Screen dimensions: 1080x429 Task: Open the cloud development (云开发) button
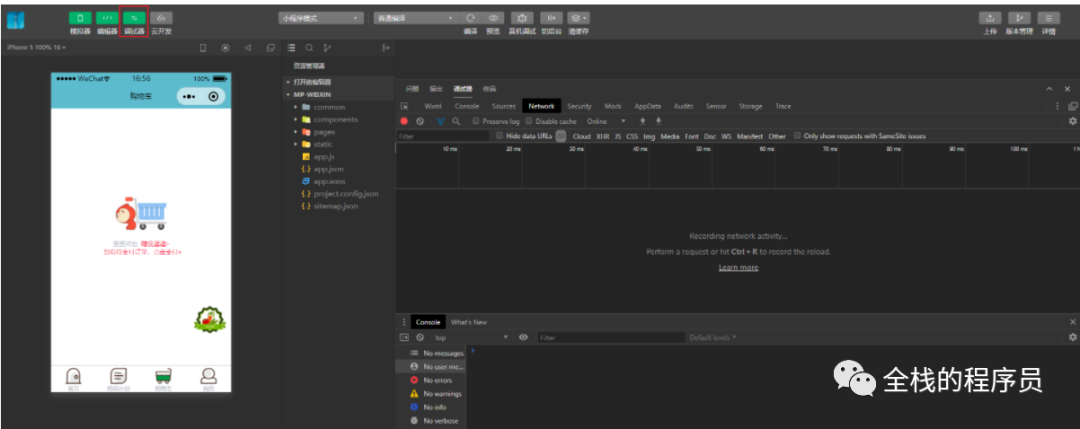pos(161,18)
